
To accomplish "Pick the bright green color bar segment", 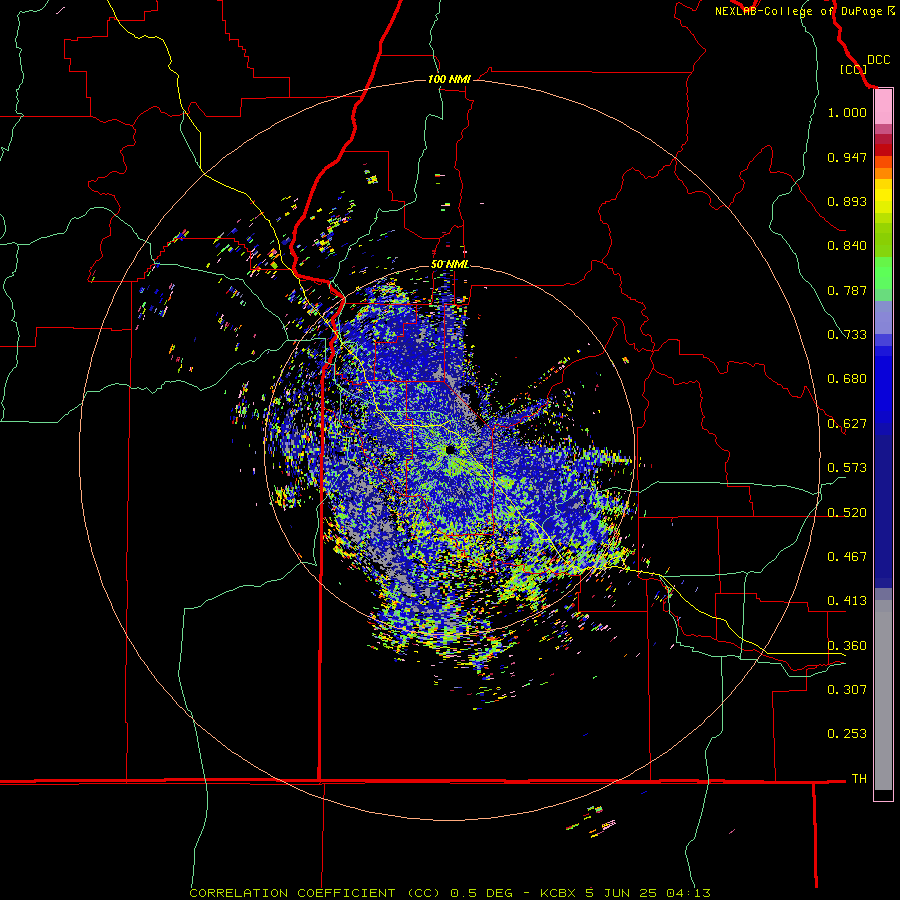I will tap(883, 273).
